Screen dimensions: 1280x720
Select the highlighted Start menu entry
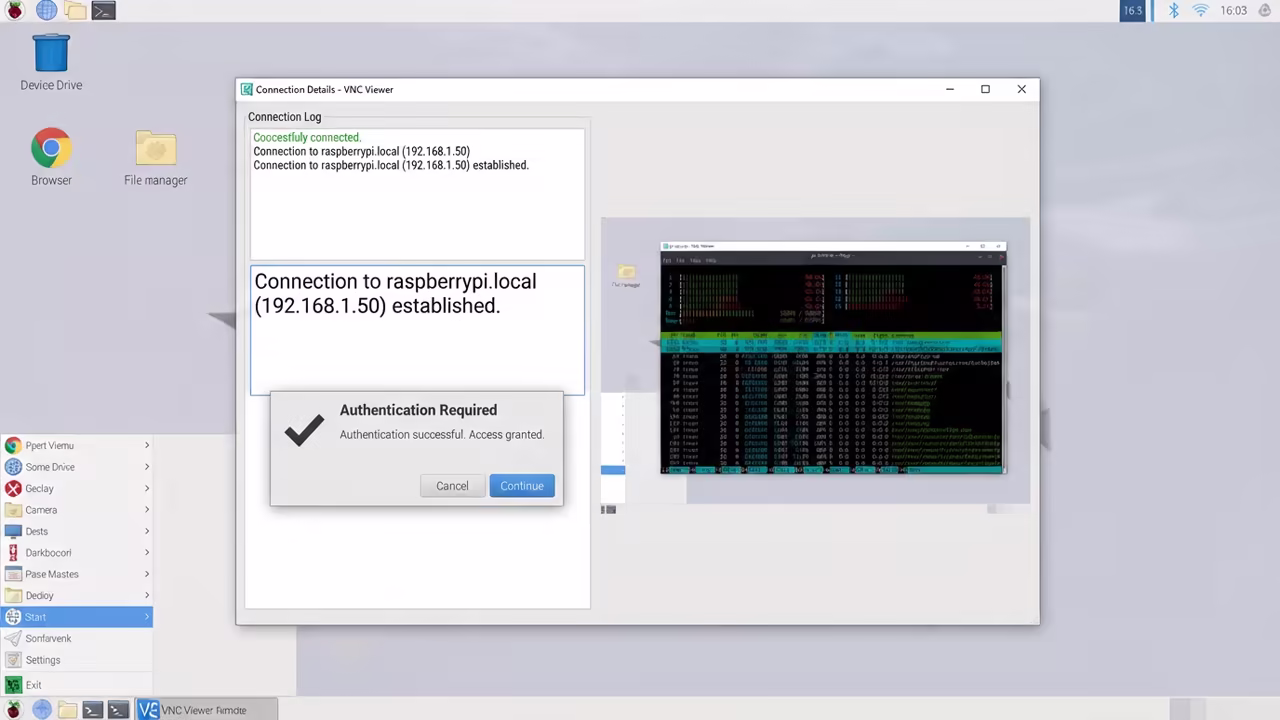point(76,617)
